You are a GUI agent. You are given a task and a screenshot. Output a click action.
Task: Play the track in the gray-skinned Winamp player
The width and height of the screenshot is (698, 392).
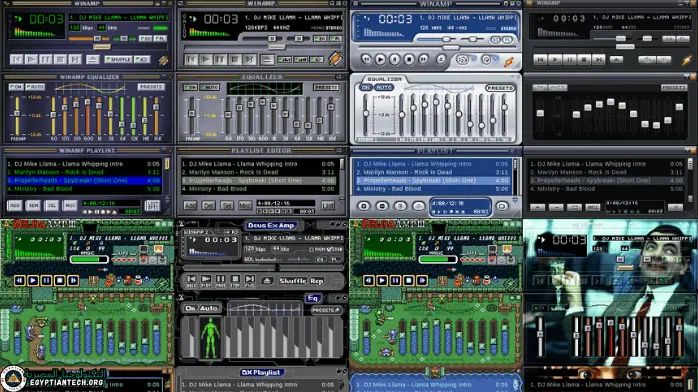coord(206,59)
